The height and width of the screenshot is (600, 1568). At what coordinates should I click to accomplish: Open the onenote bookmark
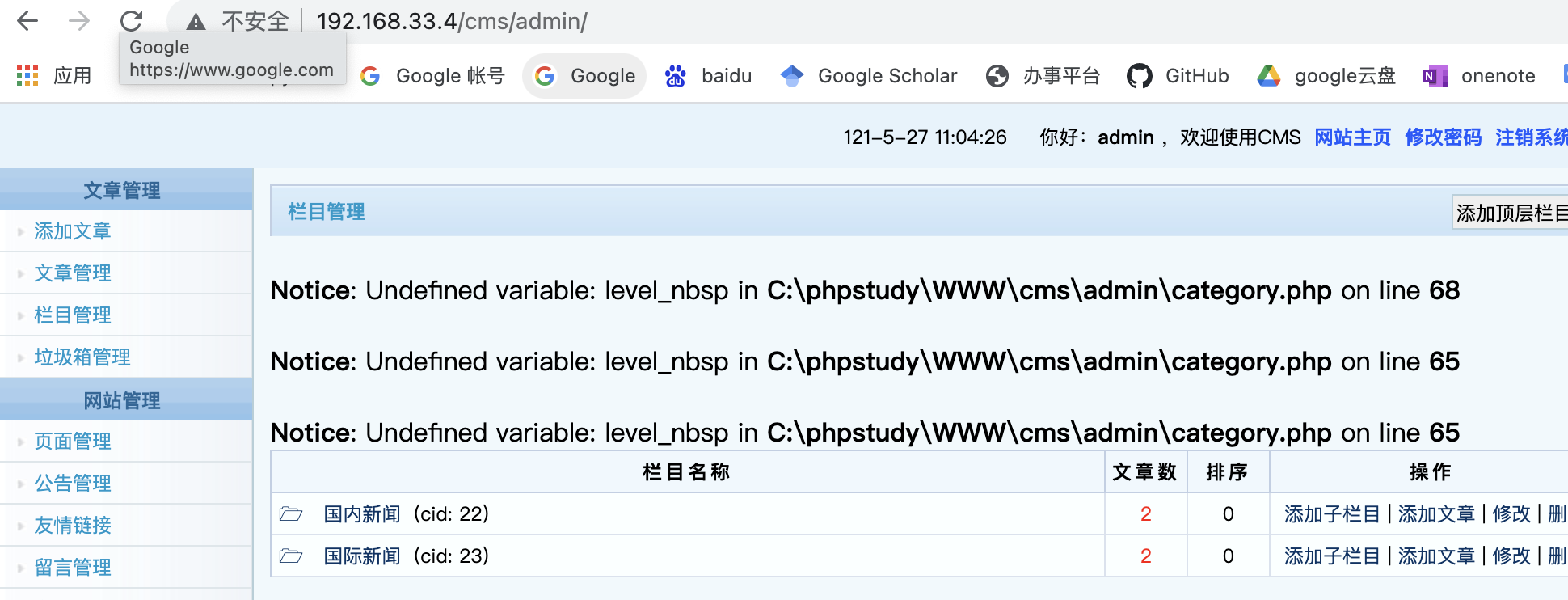coord(1479,76)
